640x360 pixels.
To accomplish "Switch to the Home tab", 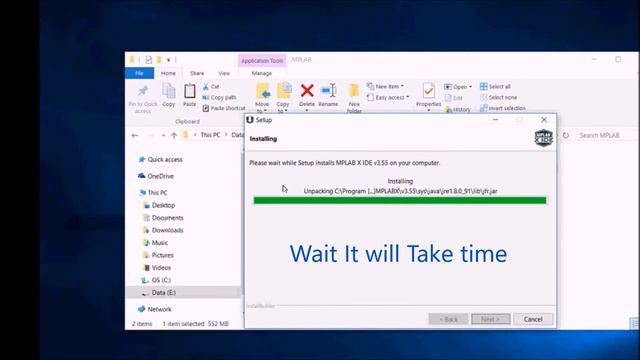I will (168, 73).
